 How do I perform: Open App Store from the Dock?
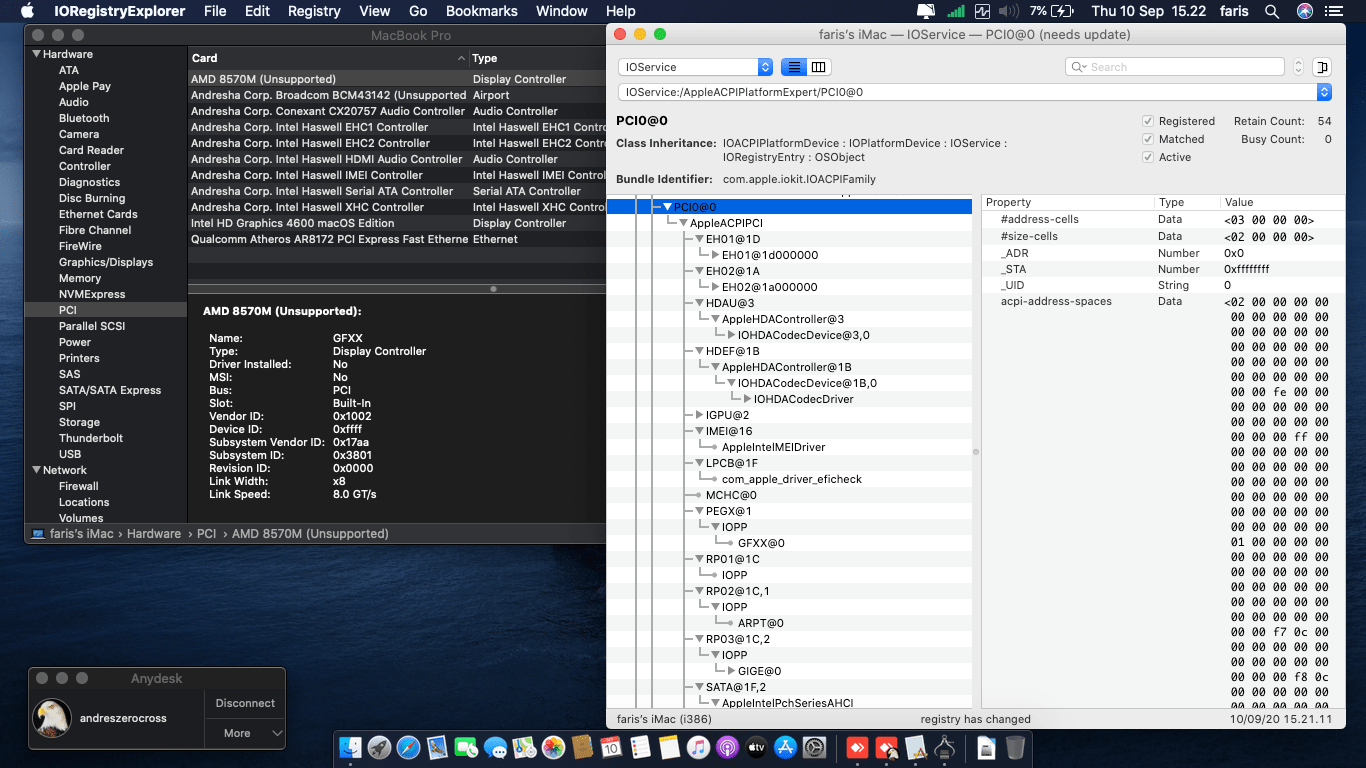785,747
